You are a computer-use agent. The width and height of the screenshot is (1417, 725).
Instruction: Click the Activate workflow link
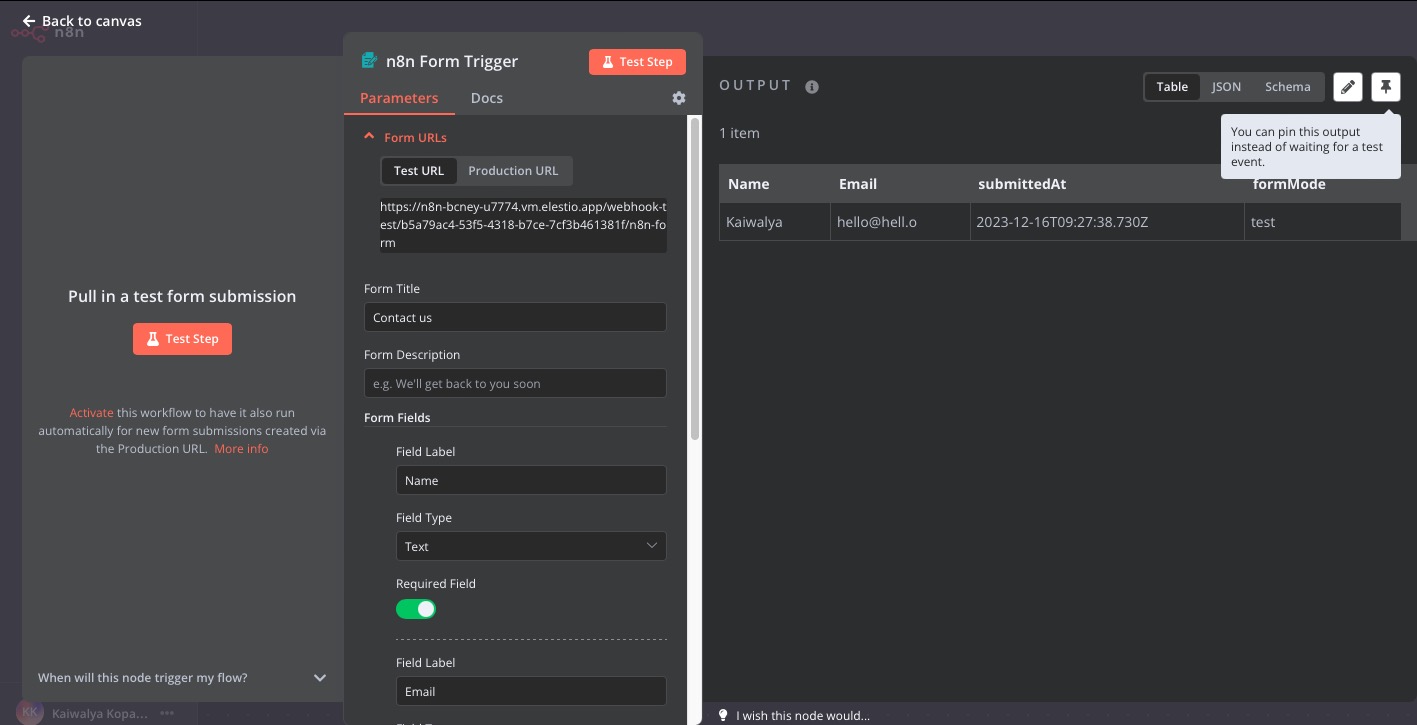tap(91, 412)
